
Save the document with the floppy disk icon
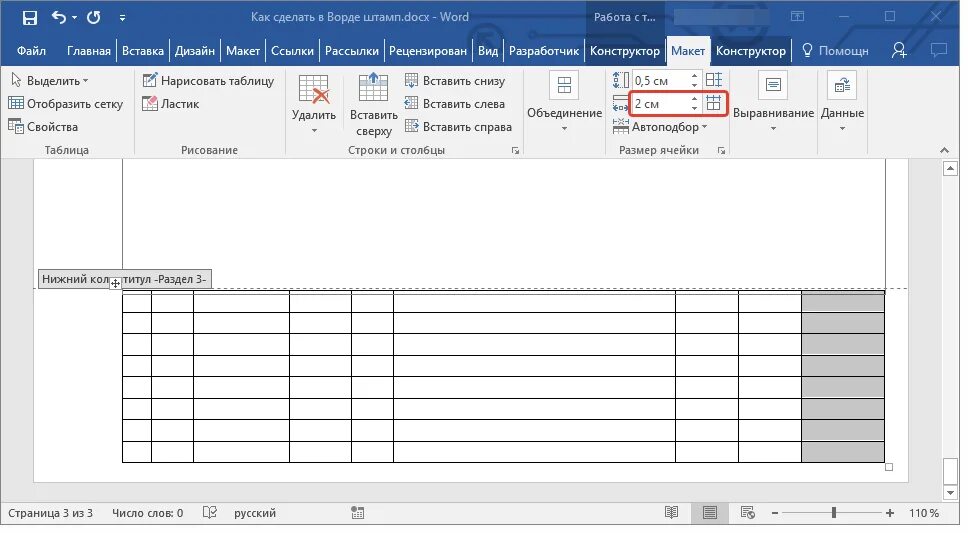click(x=29, y=17)
